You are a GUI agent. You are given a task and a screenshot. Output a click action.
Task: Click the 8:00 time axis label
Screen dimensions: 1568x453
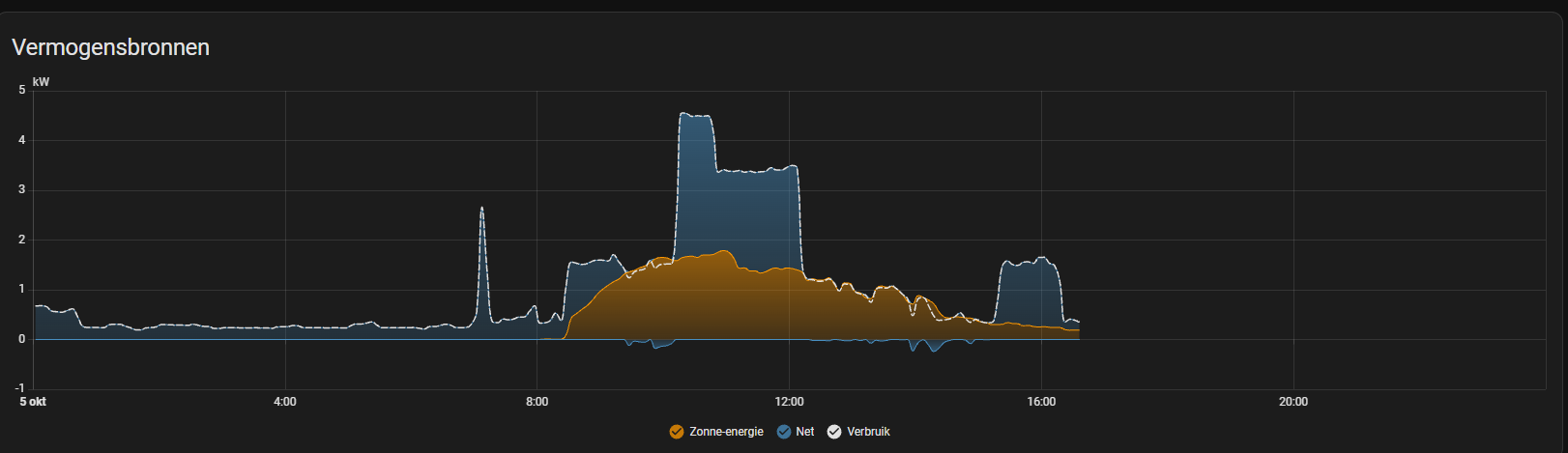click(x=537, y=402)
